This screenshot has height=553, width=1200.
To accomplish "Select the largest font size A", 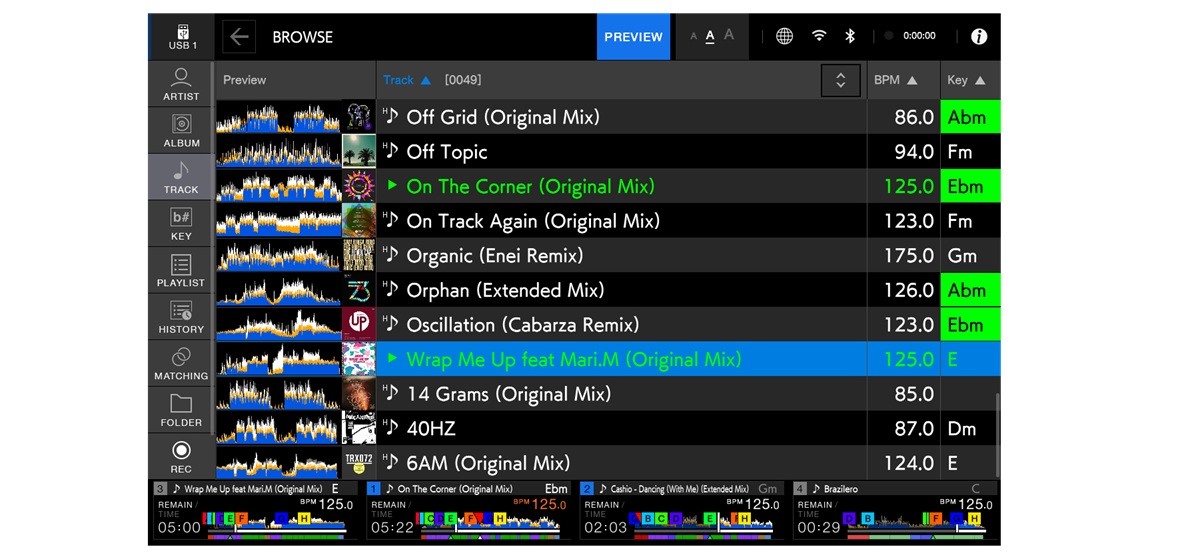I will 729,36.
